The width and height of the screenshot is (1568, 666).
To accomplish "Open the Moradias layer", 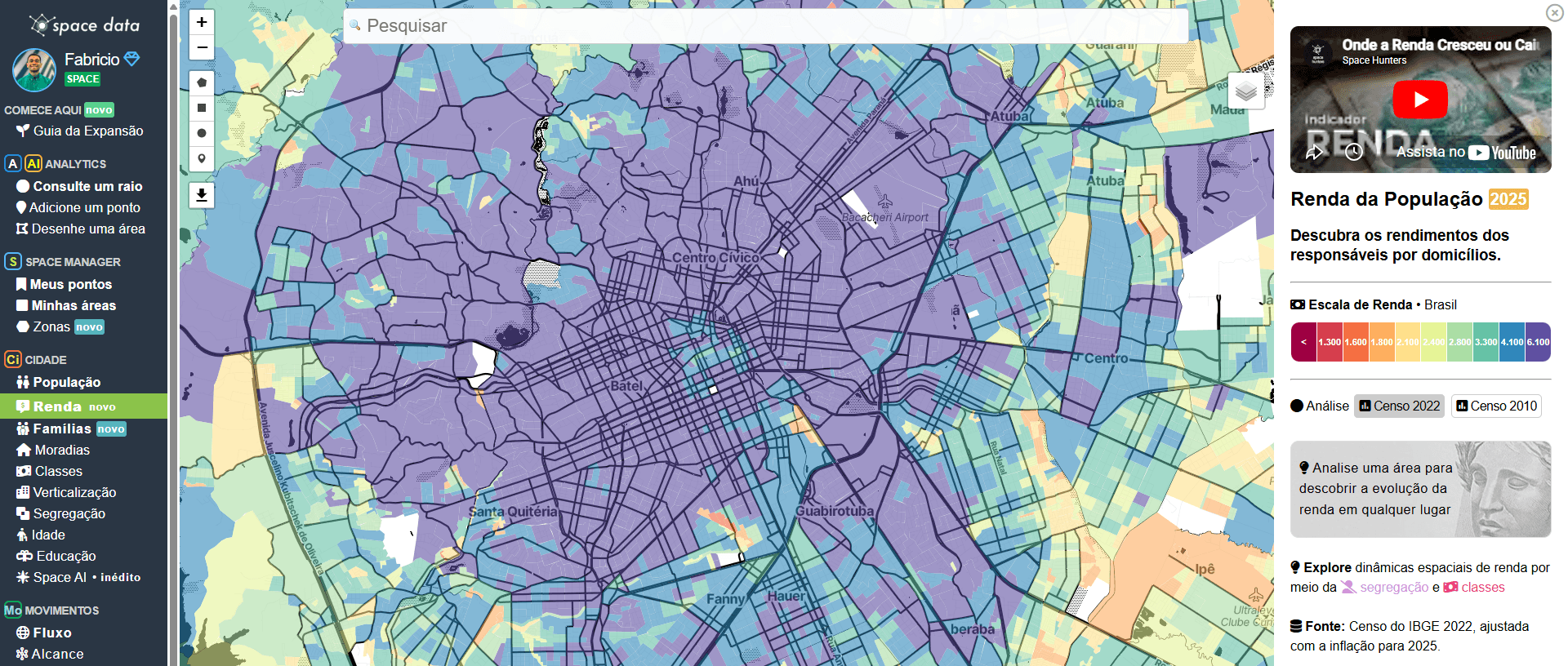I will tap(53, 450).
